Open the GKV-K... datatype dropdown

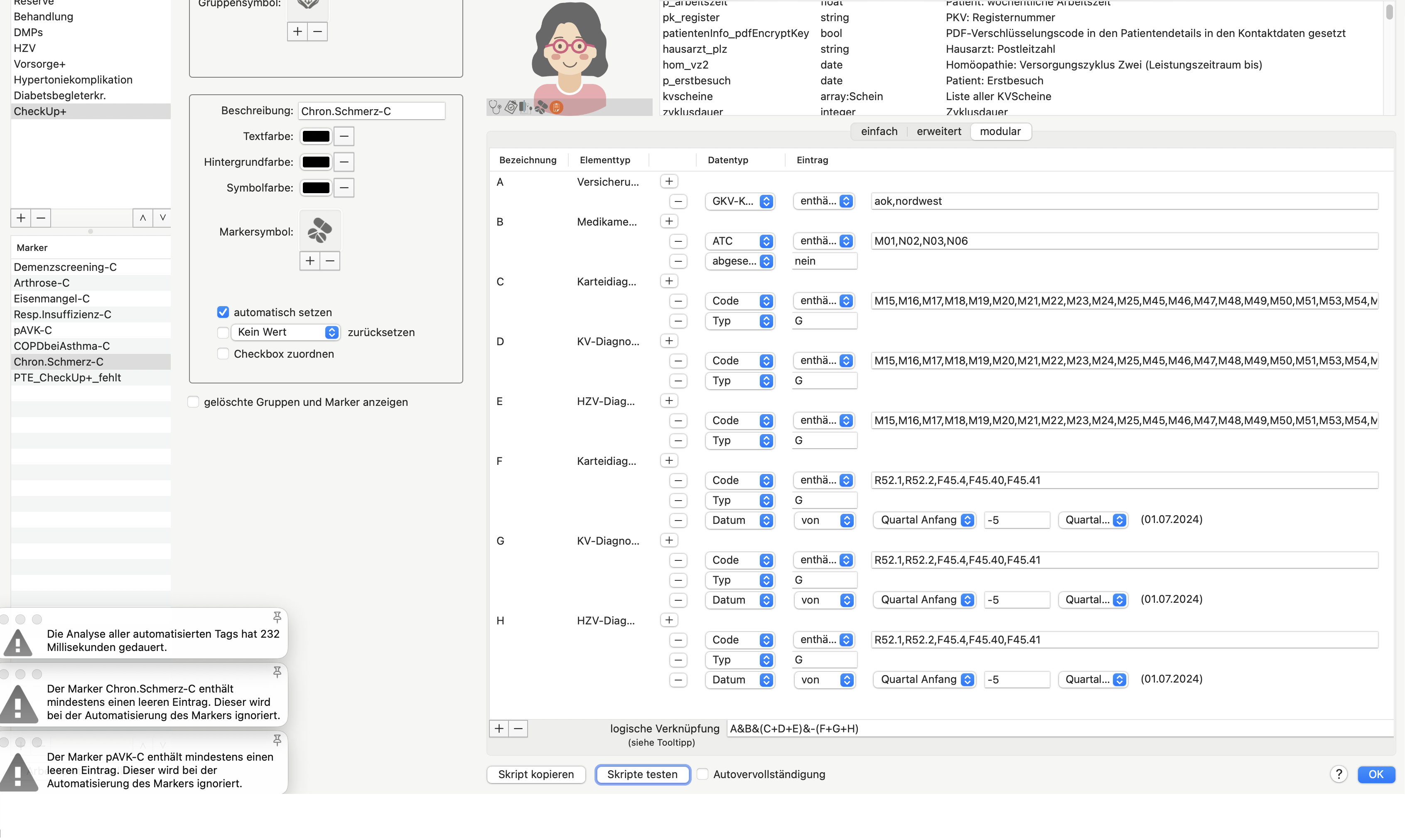[x=740, y=201]
